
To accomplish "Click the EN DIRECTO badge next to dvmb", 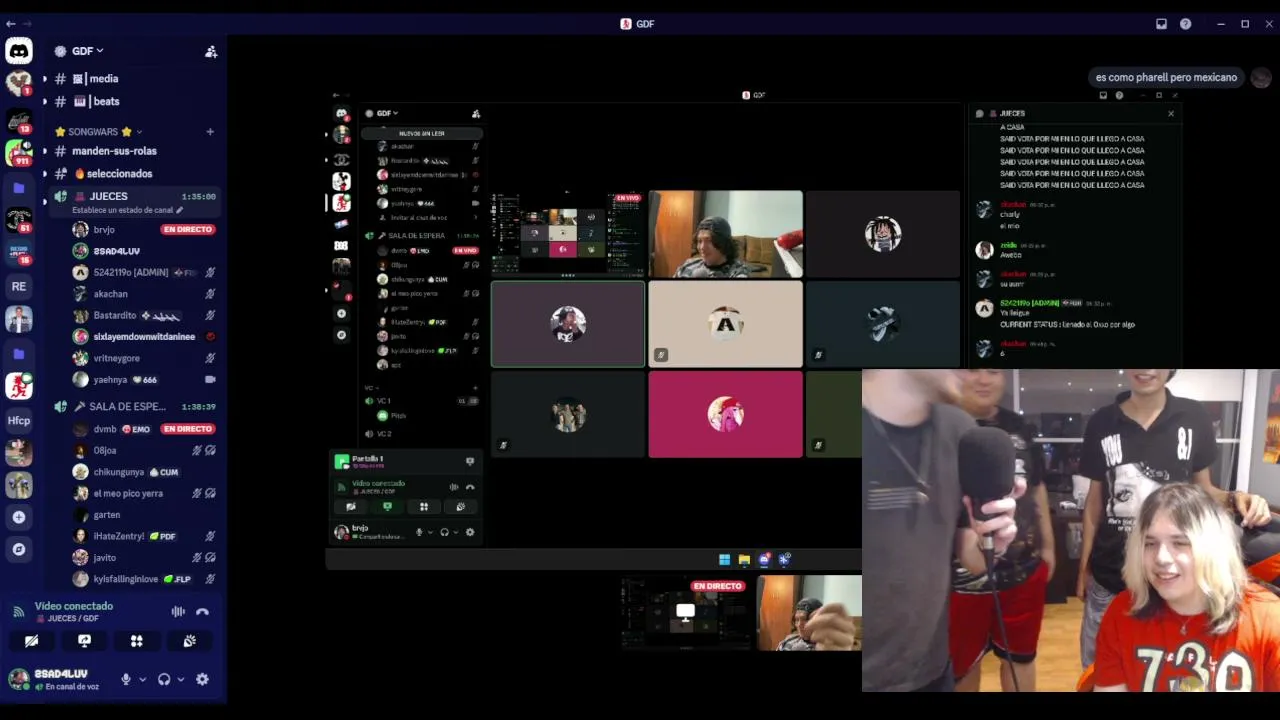I will [188, 429].
